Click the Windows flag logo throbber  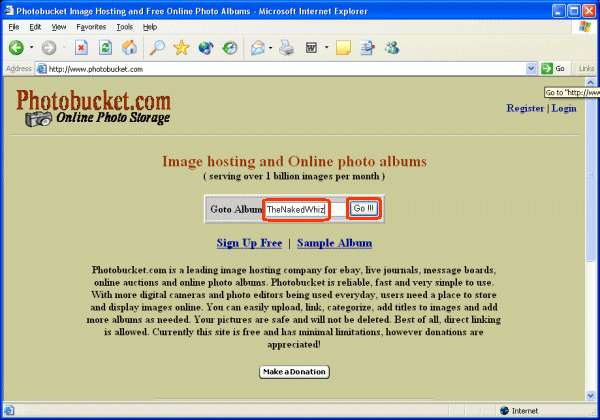pyautogui.click(x=584, y=27)
